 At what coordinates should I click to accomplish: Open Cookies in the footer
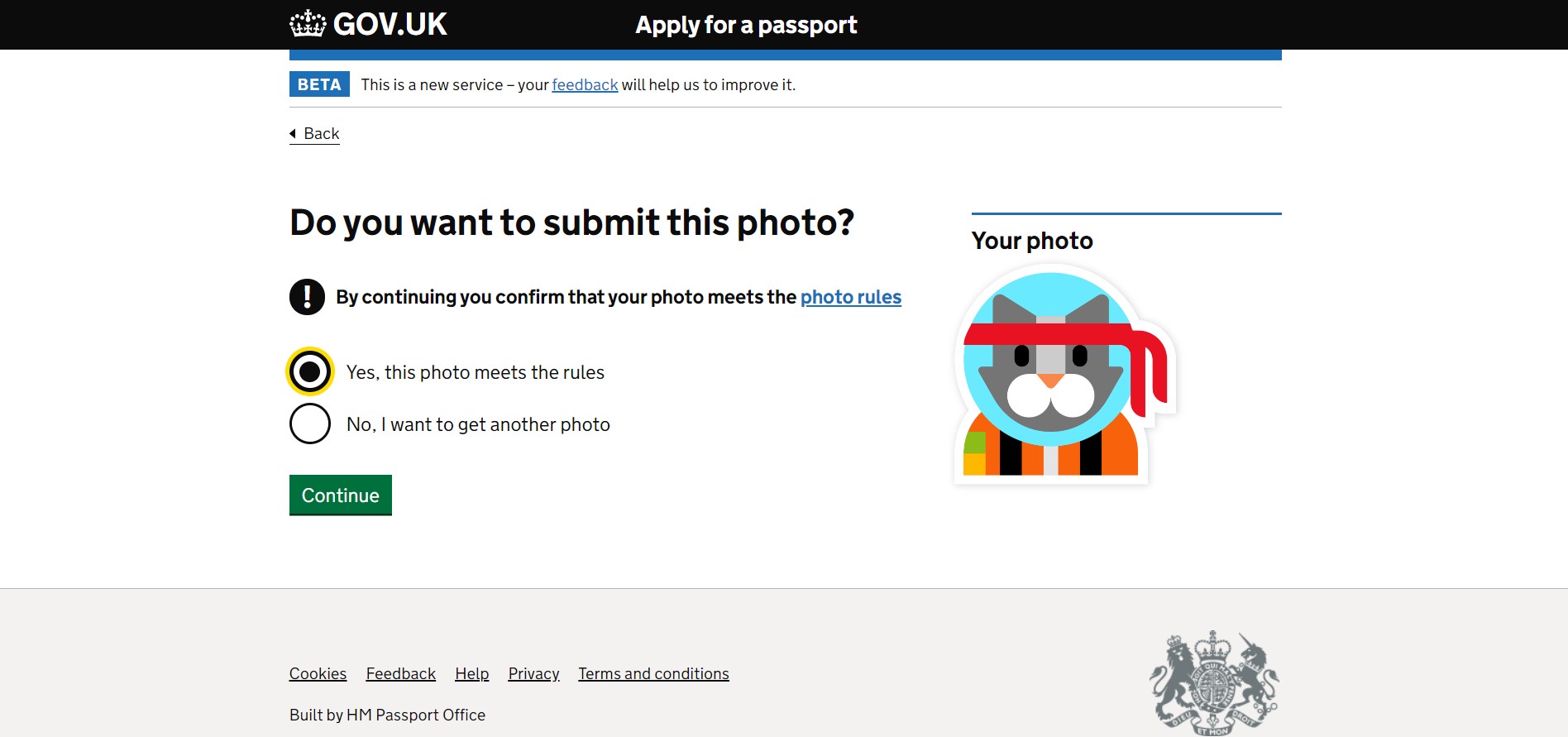[318, 673]
